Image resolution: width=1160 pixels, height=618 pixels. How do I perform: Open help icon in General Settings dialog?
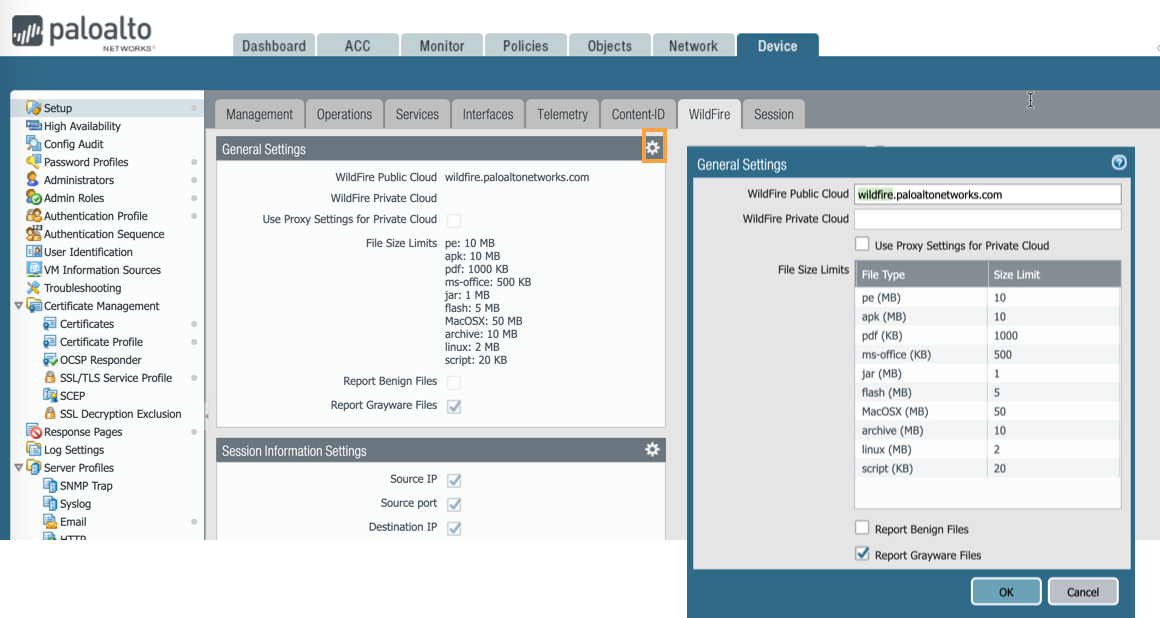click(1119, 162)
